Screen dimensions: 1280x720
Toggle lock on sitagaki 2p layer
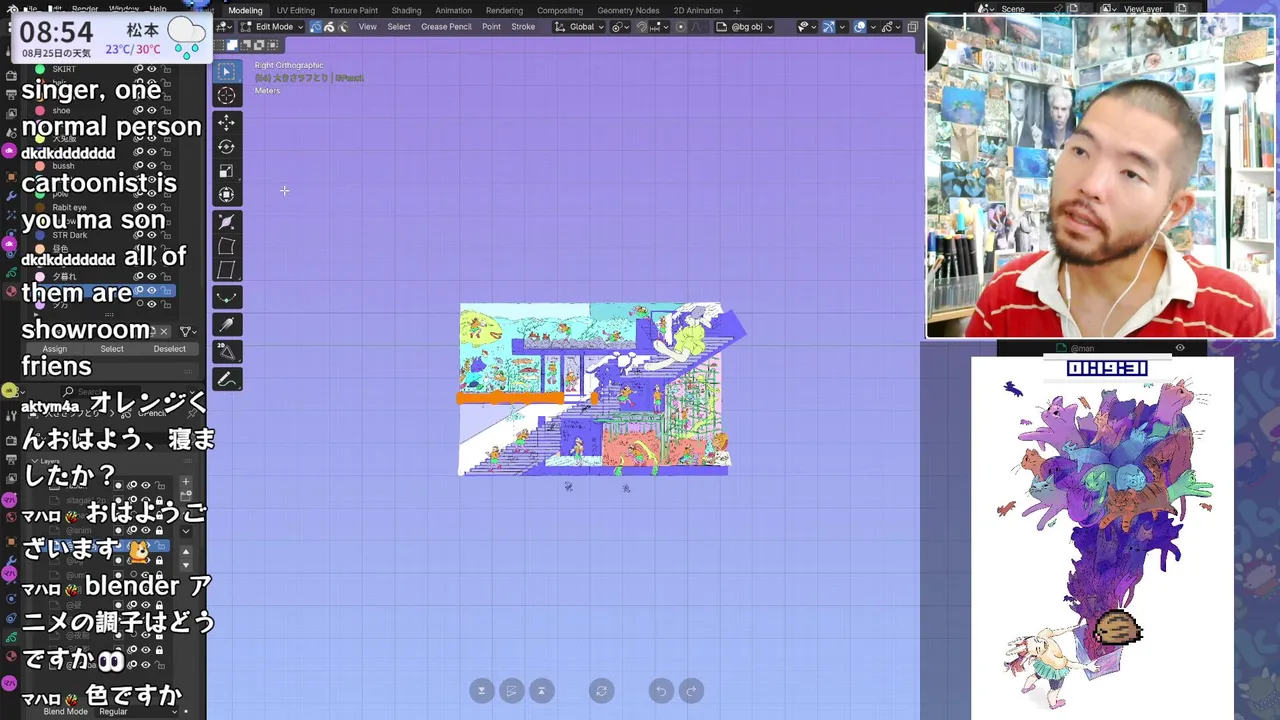pyautogui.click(x=159, y=499)
